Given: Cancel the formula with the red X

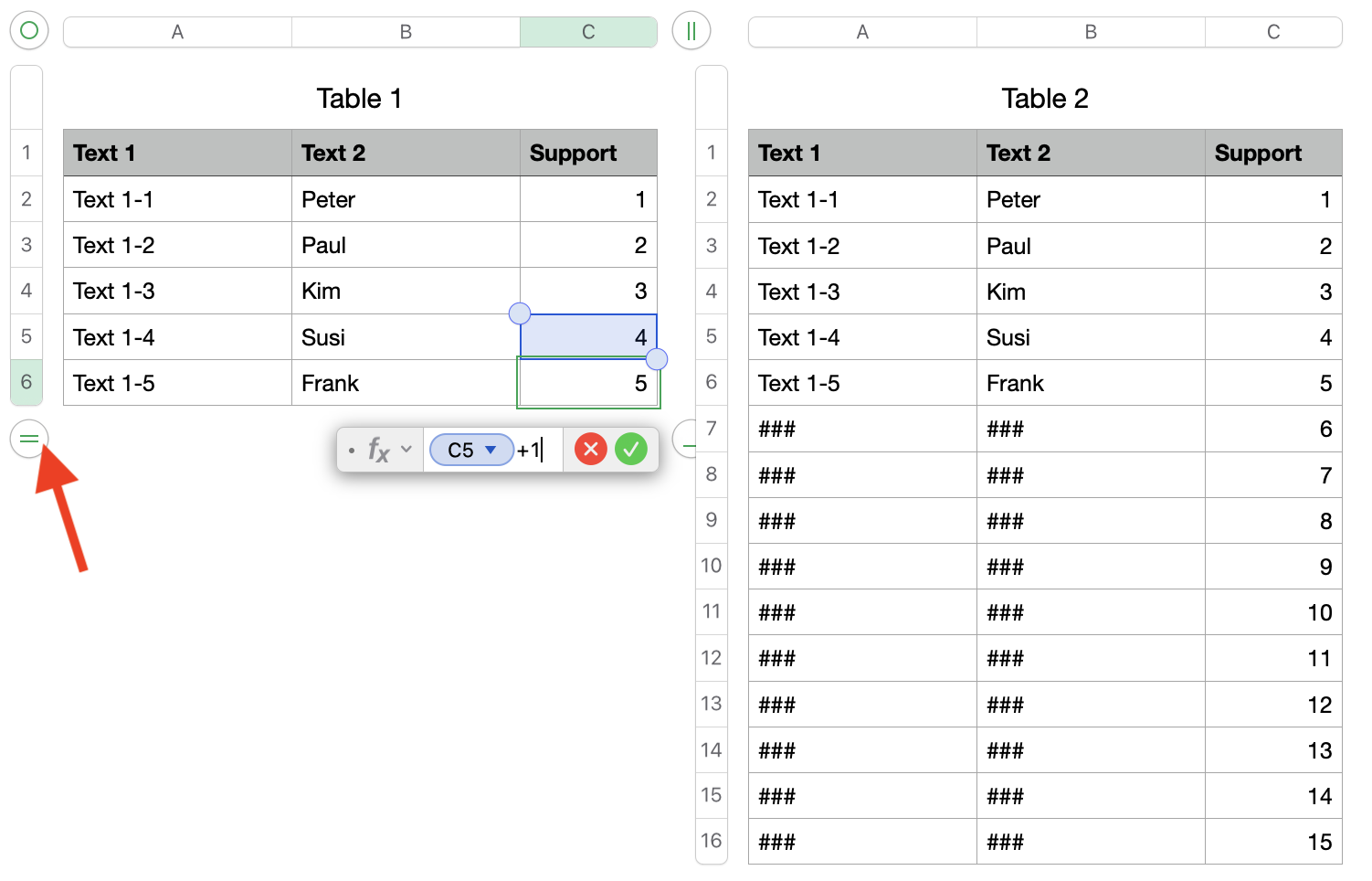Looking at the screenshot, I should click(591, 449).
